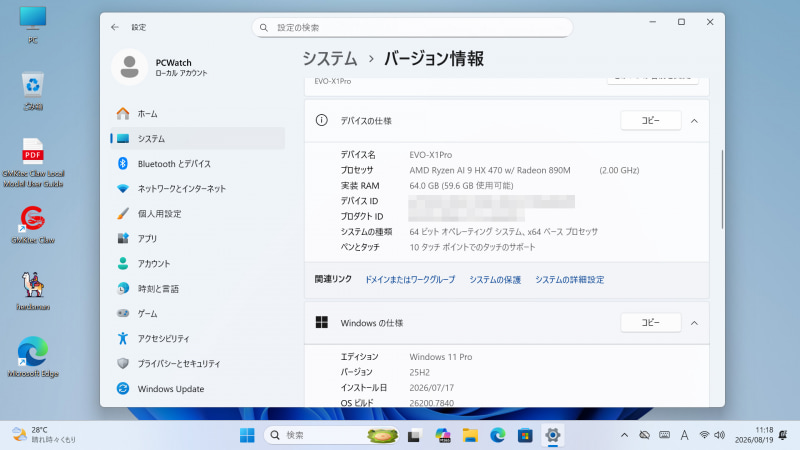The height and width of the screenshot is (450, 800).
Task: Open 個人用設定 page
Action: (x=197, y=213)
